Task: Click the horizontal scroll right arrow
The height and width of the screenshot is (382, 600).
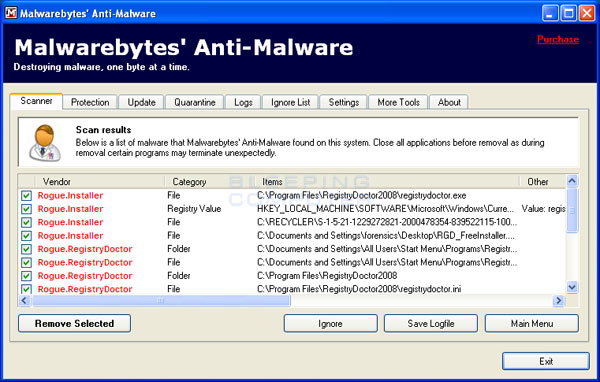Action: click(x=559, y=300)
